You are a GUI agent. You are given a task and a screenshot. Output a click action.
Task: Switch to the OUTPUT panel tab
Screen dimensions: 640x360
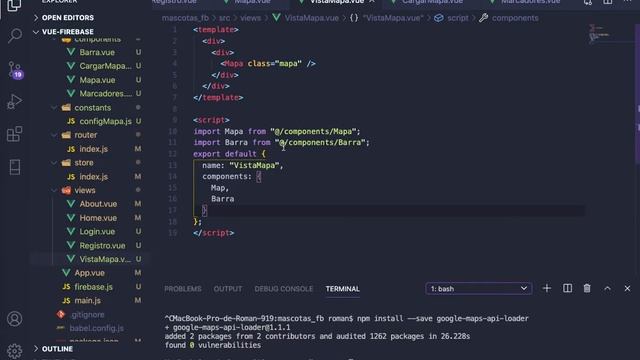228,289
